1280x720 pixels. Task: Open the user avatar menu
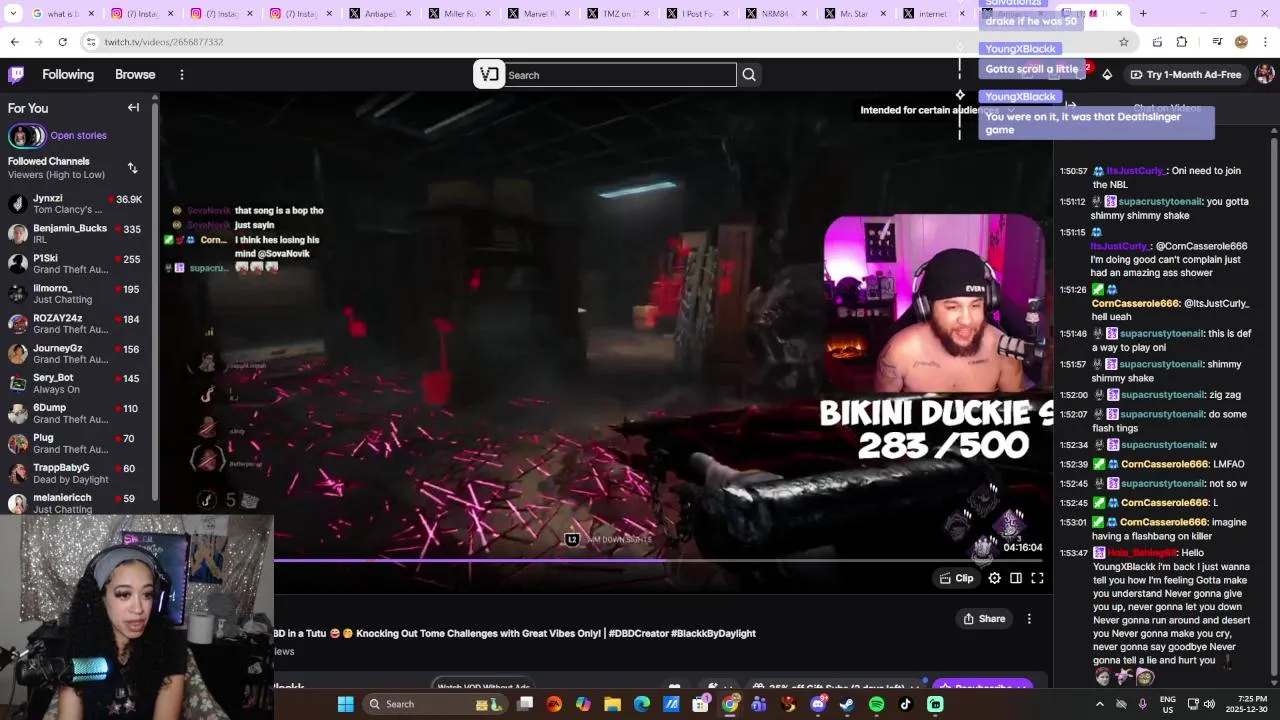(x=1264, y=75)
